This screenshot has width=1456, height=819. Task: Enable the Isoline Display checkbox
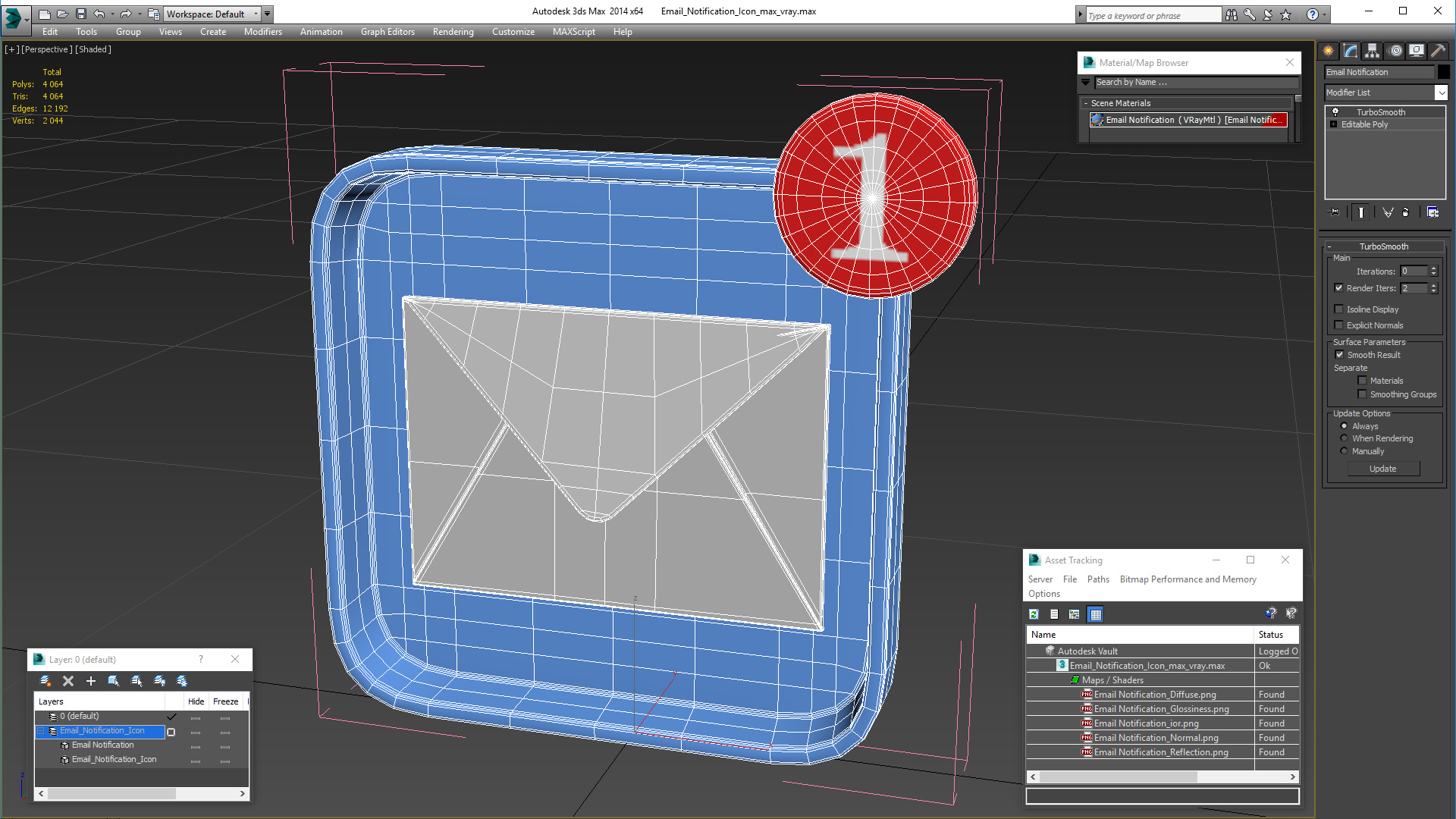1339,309
